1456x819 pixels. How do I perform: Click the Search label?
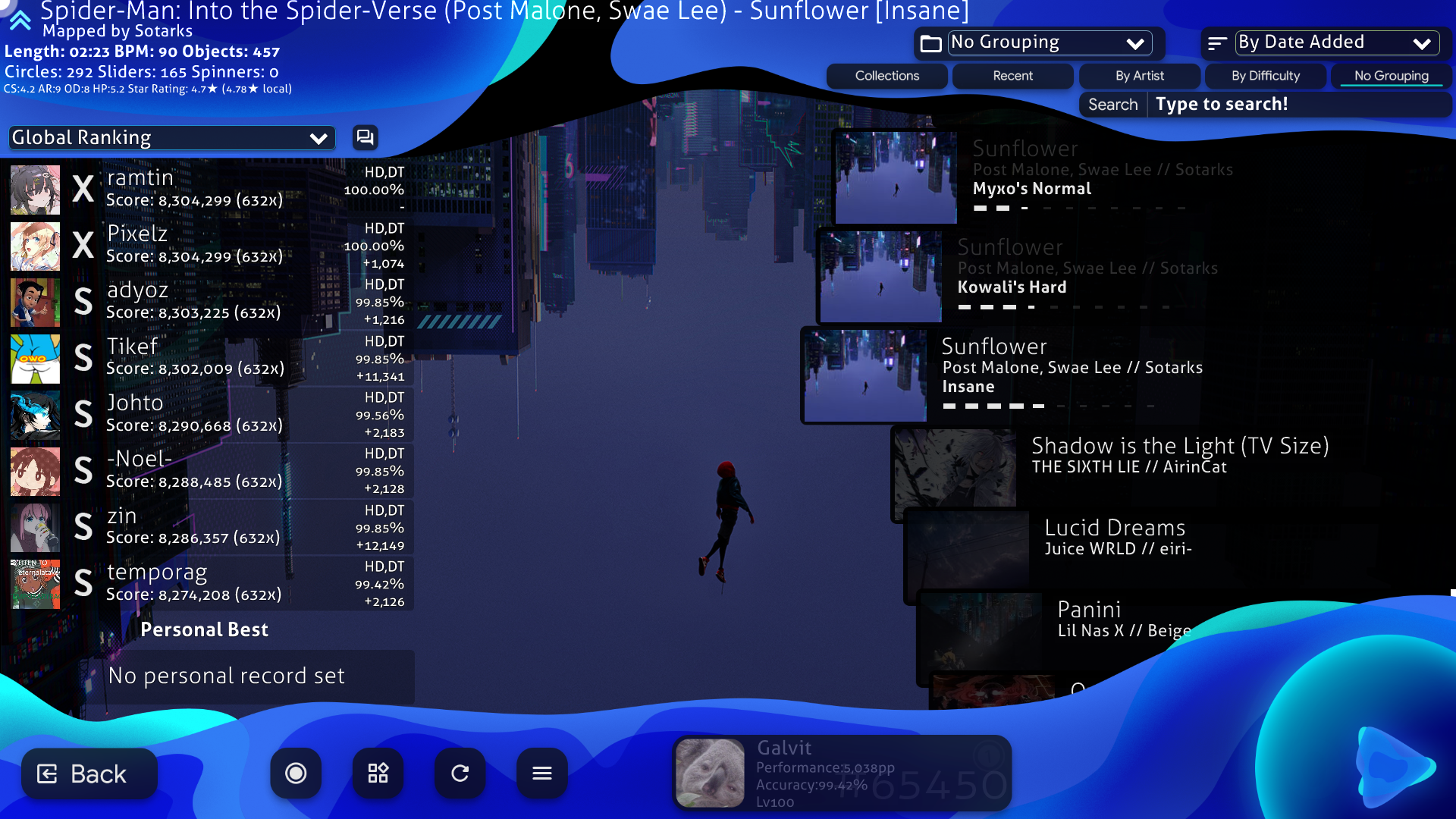(1112, 105)
